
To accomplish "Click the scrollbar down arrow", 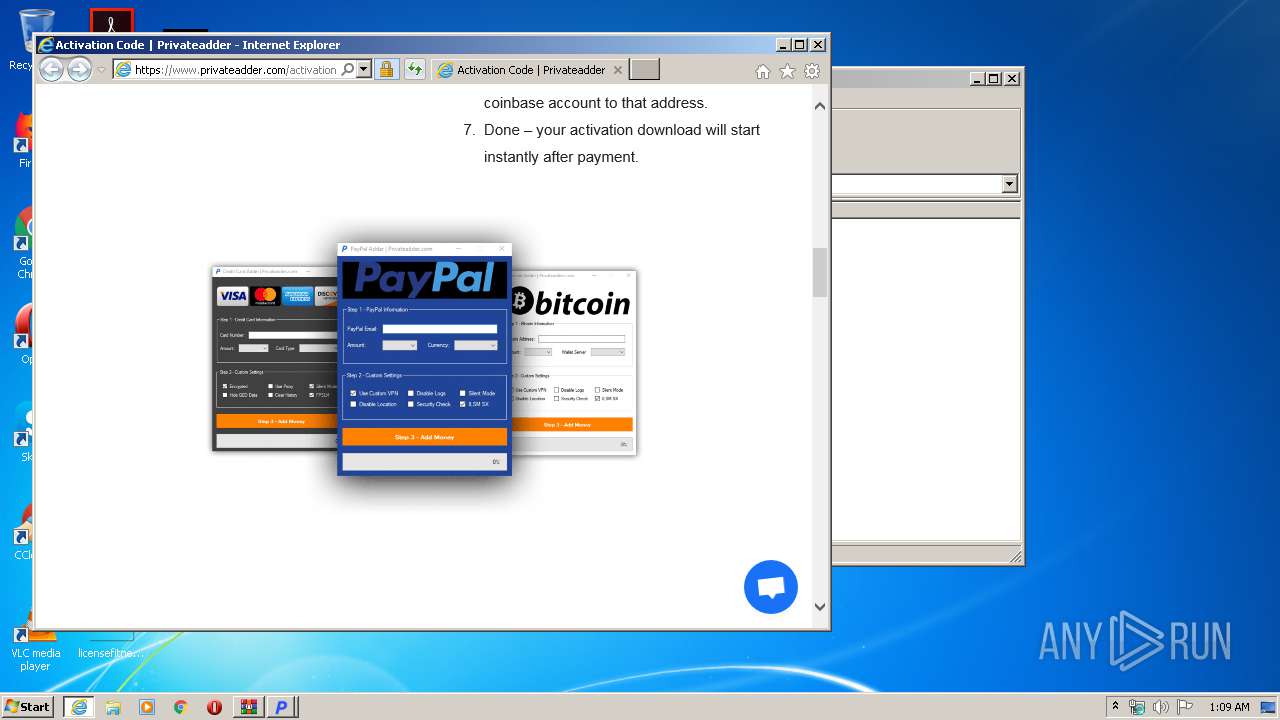I will click(x=820, y=607).
